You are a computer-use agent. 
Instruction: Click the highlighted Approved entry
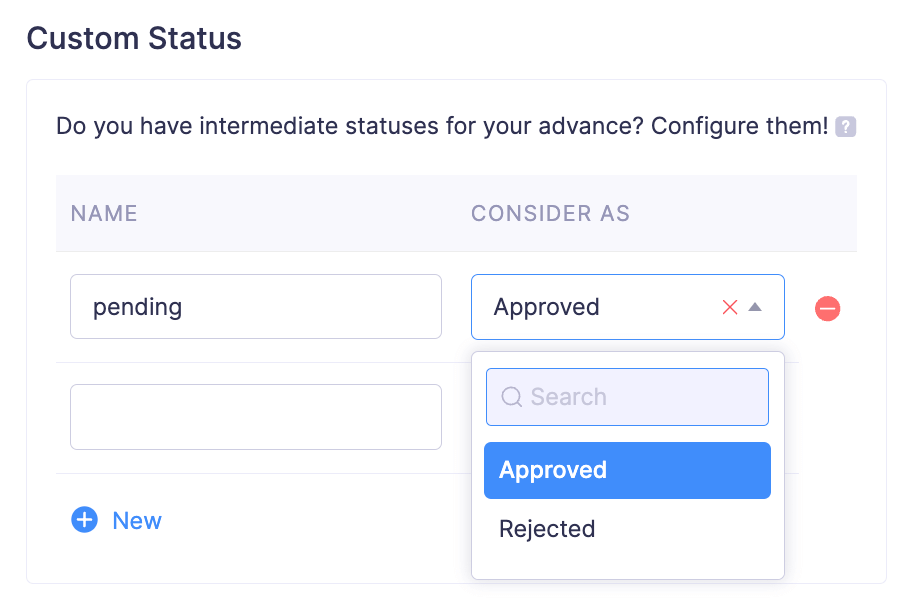click(627, 470)
